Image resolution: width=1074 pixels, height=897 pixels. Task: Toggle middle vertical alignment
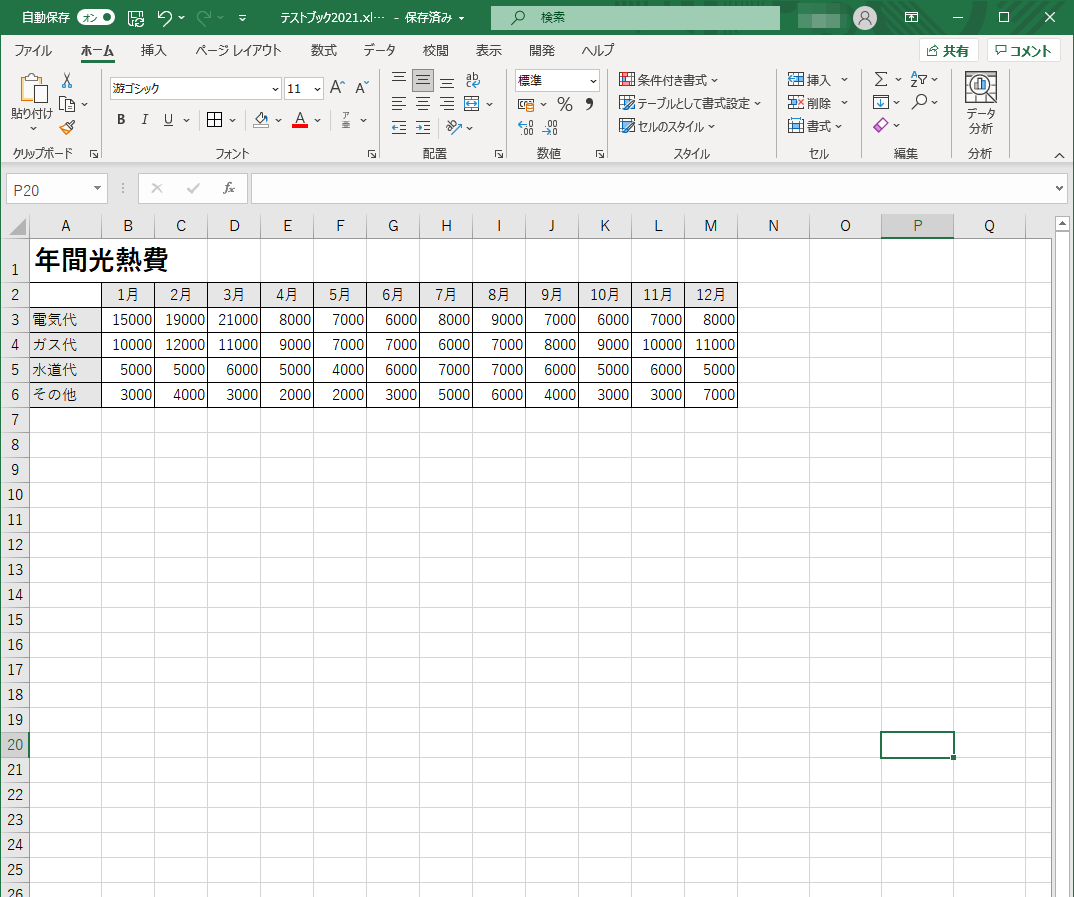[x=423, y=80]
